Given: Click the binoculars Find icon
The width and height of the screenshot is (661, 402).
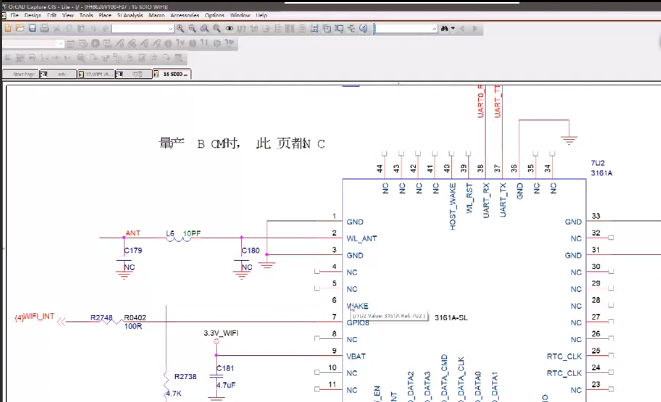Looking at the screenshot, I should [x=444, y=29].
